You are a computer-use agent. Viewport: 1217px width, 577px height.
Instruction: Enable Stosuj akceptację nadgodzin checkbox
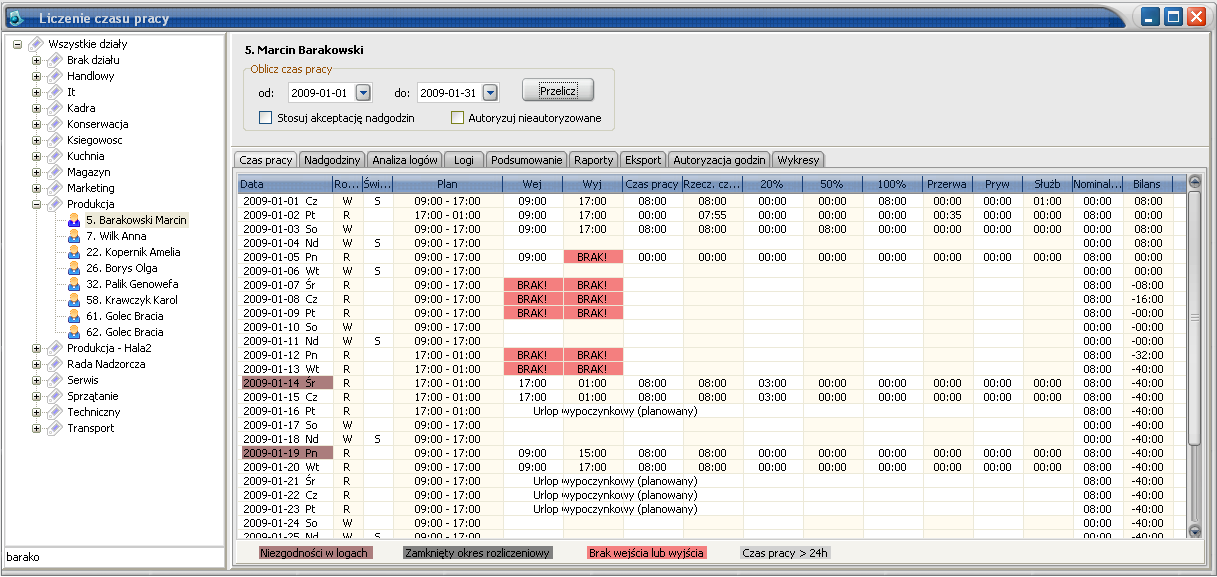click(x=265, y=118)
